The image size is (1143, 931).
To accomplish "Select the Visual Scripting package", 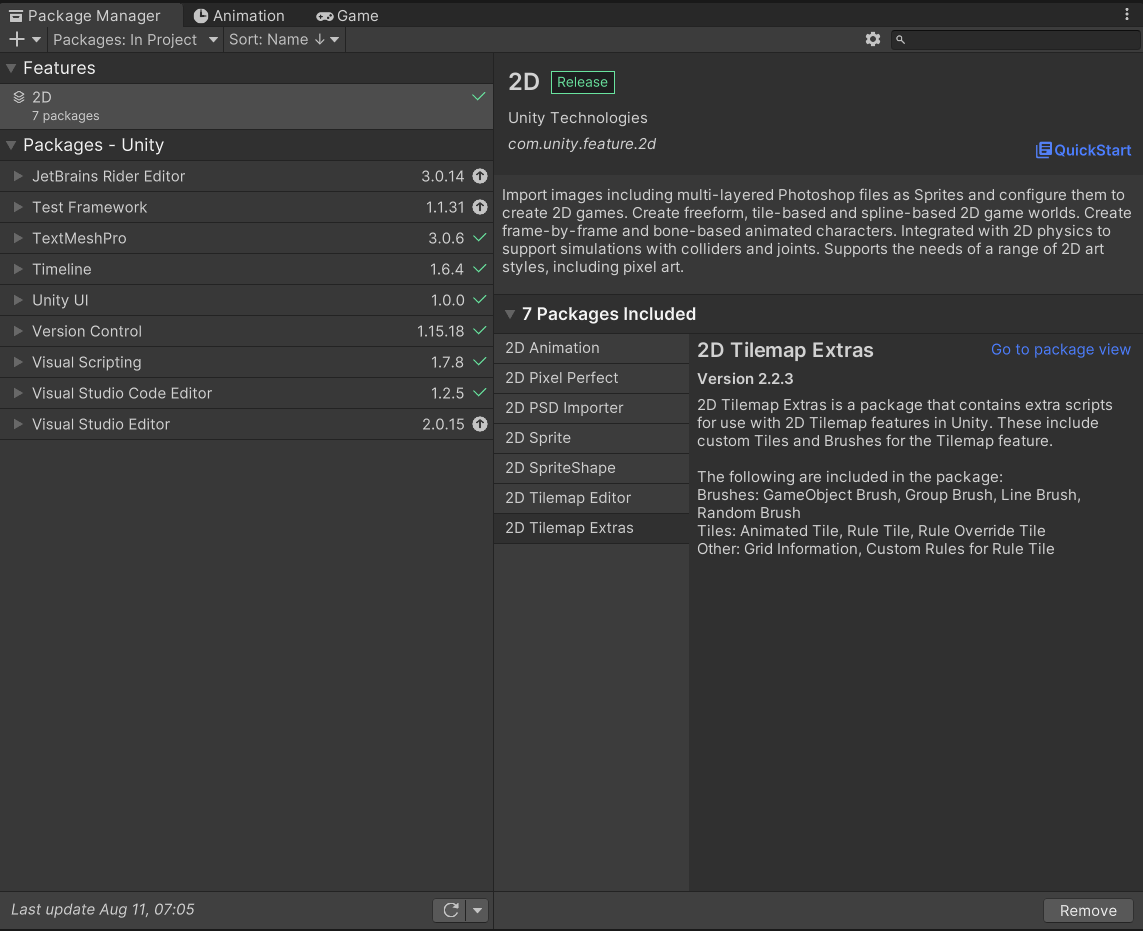I will click(246, 362).
